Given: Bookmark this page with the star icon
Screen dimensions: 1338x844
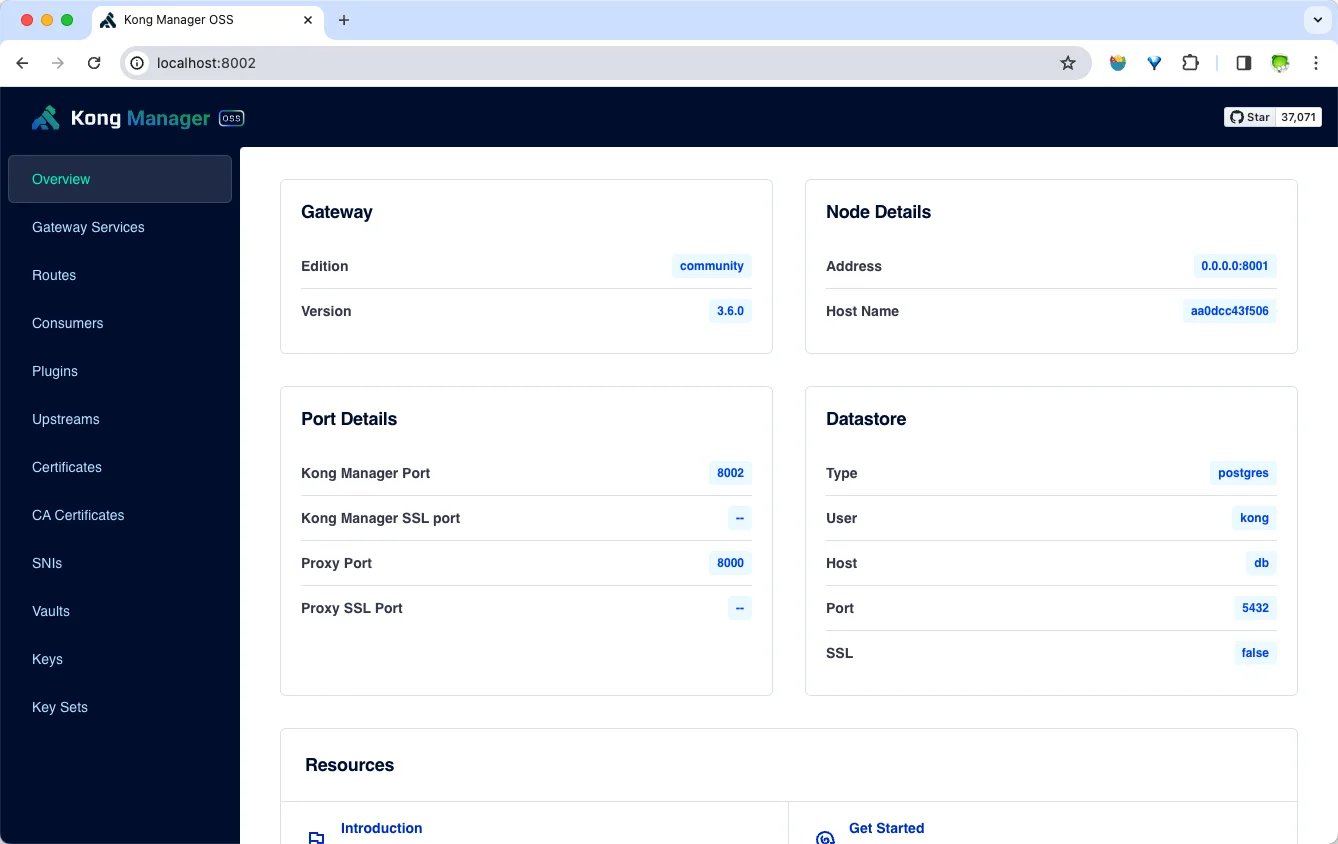Looking at the screenshot, I should 1068,63.
